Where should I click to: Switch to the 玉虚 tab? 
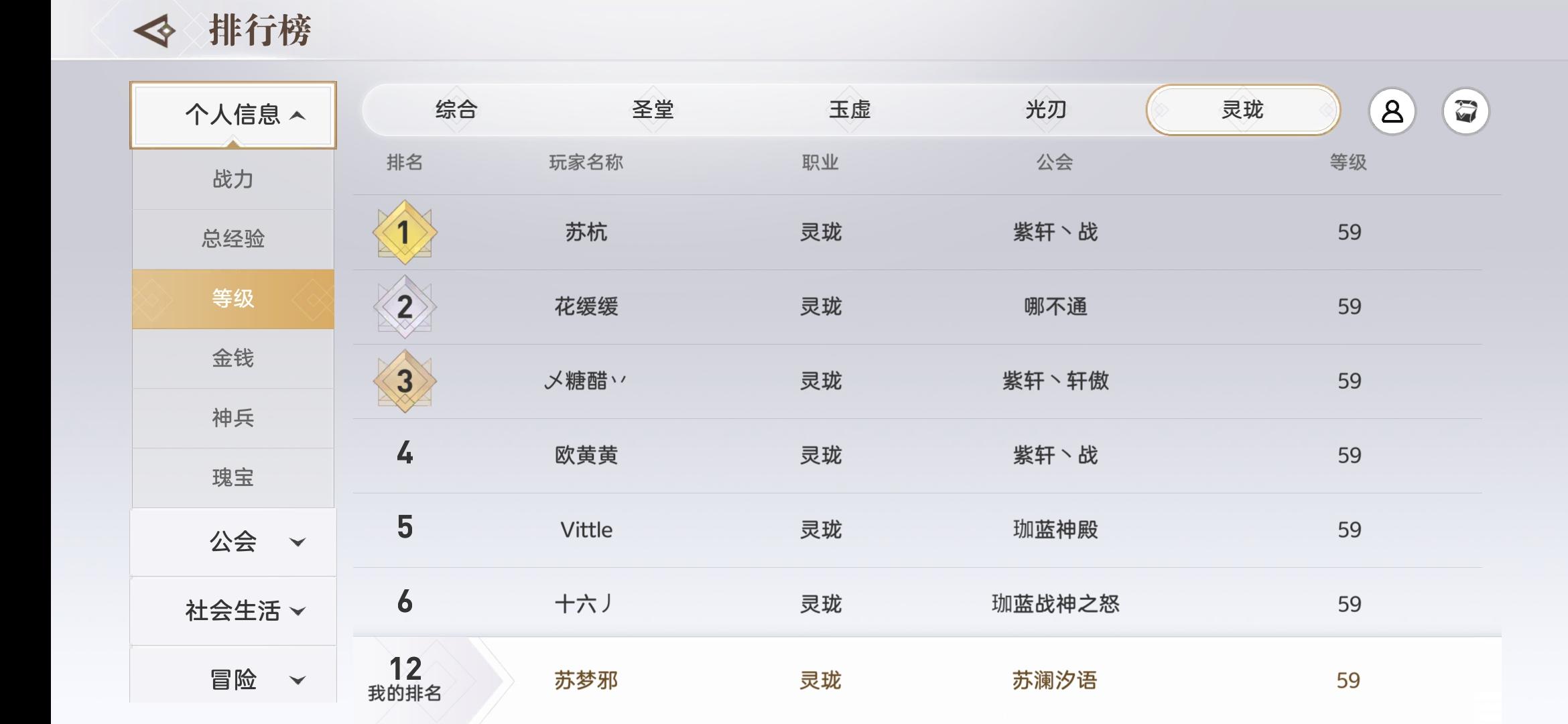(850, 110)
